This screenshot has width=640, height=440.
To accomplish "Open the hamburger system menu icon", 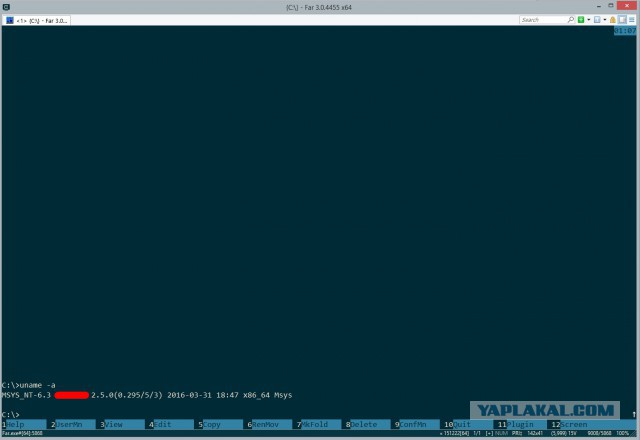I will (632, 20).
